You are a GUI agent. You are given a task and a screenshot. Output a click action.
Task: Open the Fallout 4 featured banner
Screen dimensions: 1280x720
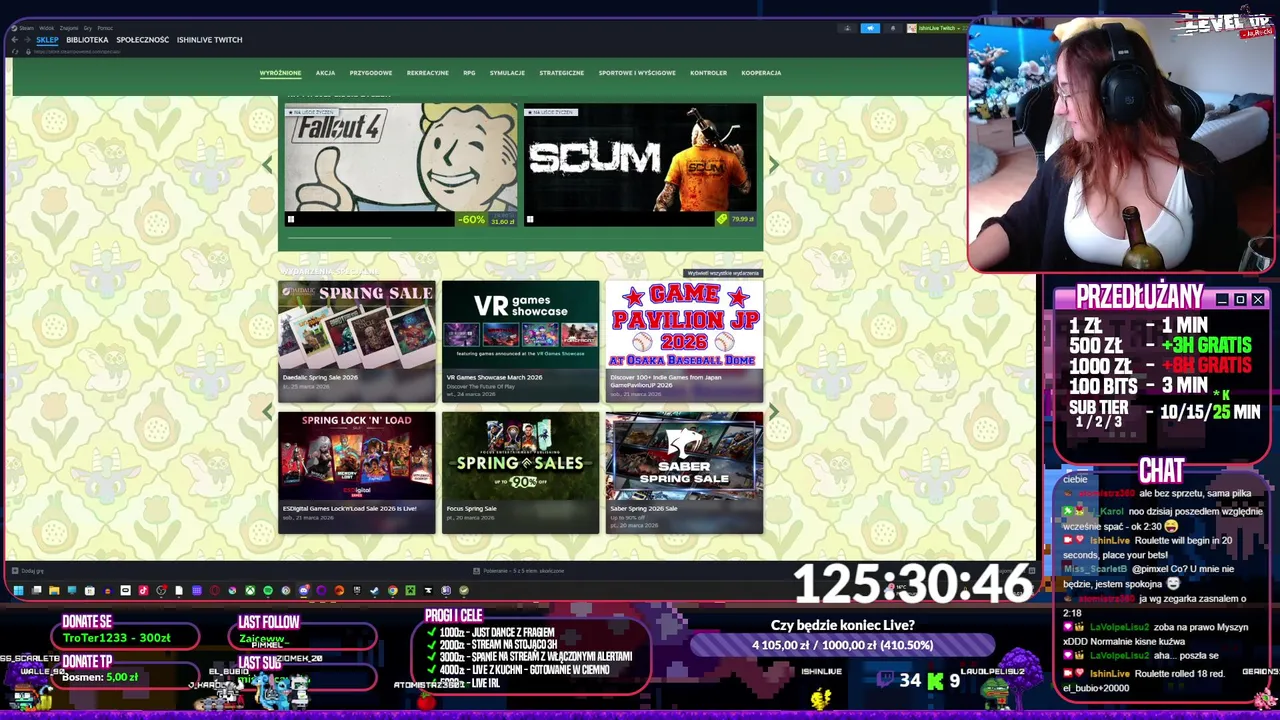click(x=401, y=165)
